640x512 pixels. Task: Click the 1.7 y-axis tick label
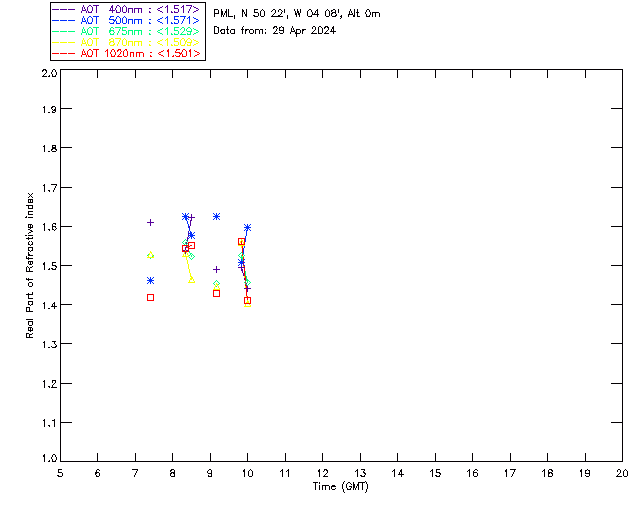pos(49,188)
